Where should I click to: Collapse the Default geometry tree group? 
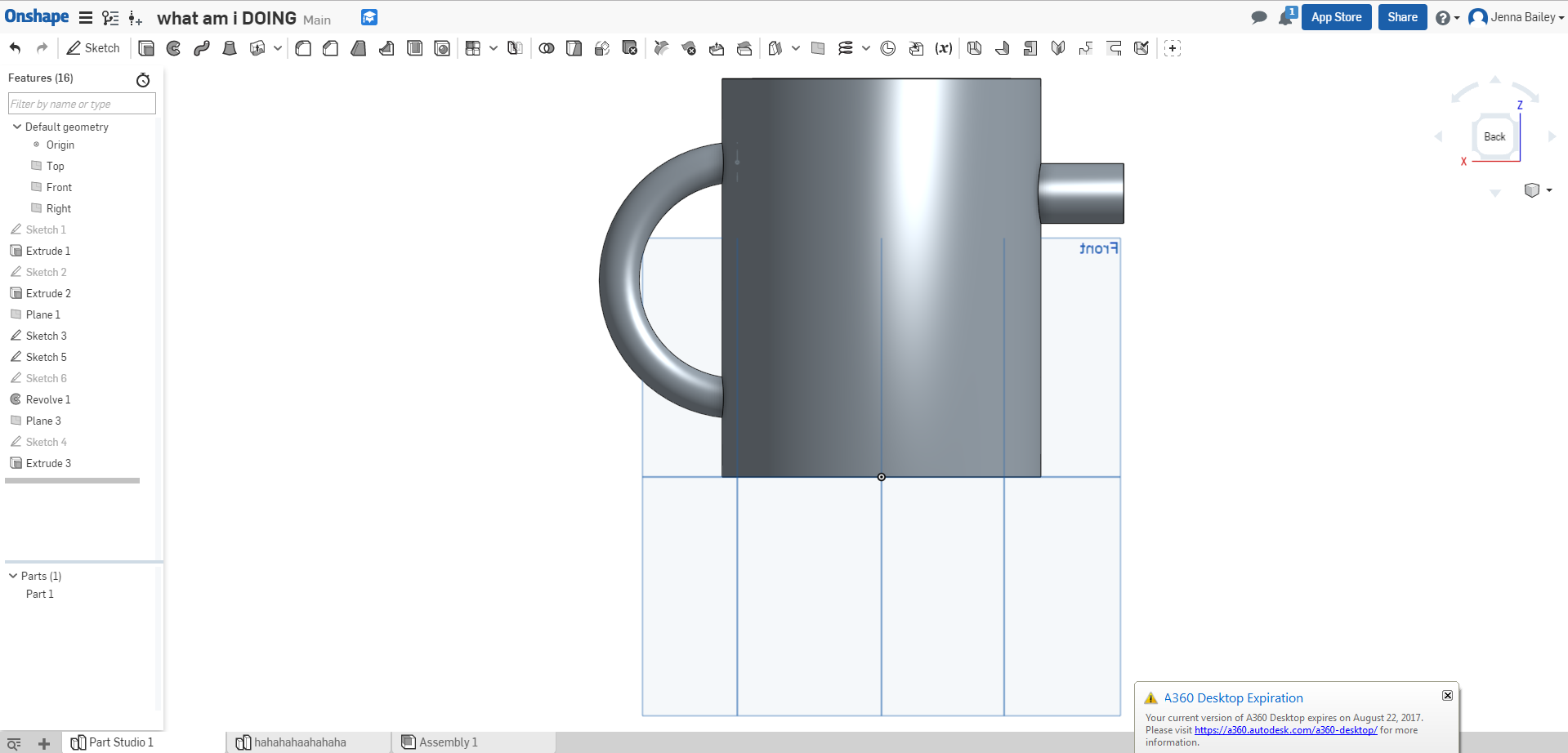(17, 127)
